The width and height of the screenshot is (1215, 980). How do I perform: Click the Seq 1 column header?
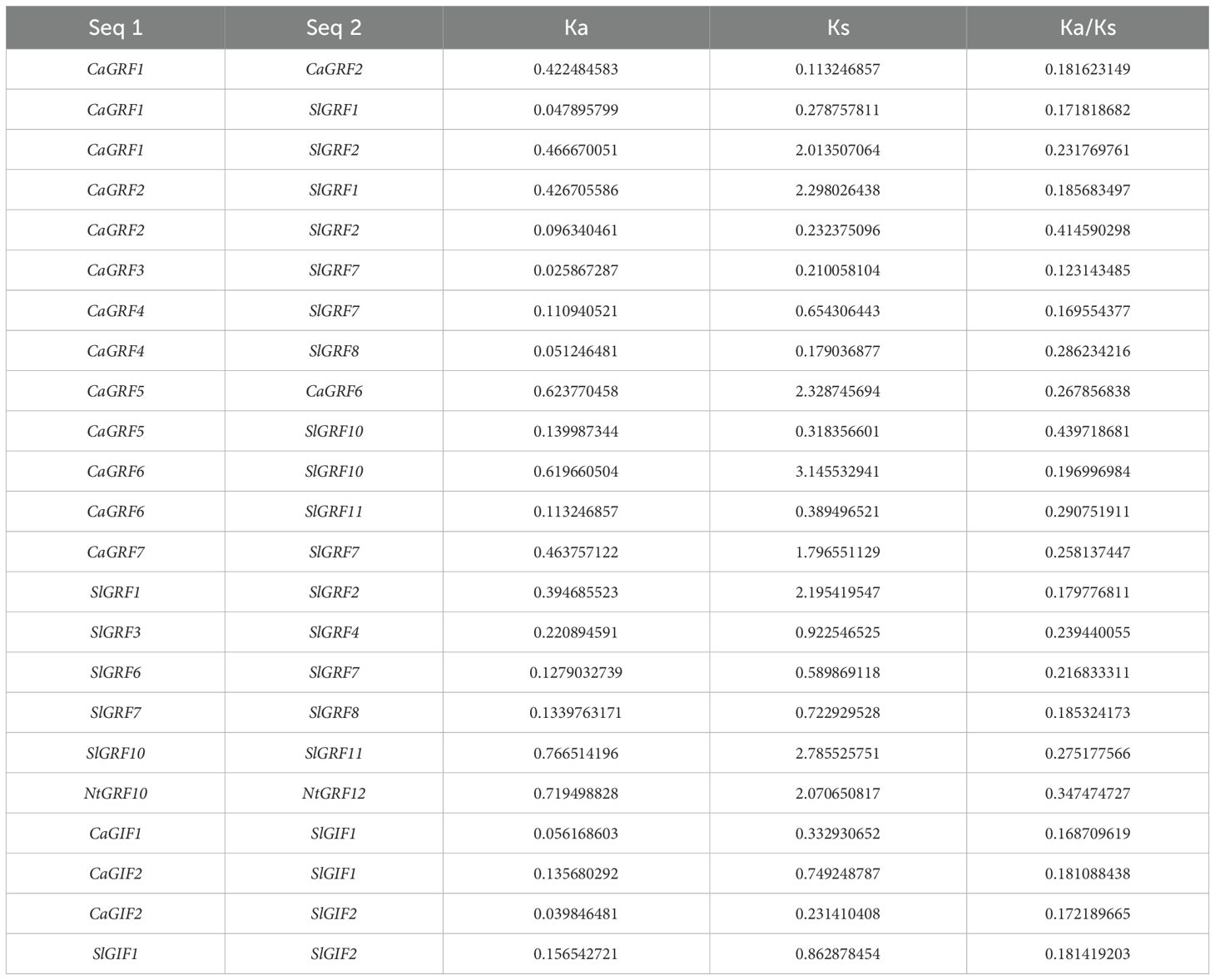(116, 27)
